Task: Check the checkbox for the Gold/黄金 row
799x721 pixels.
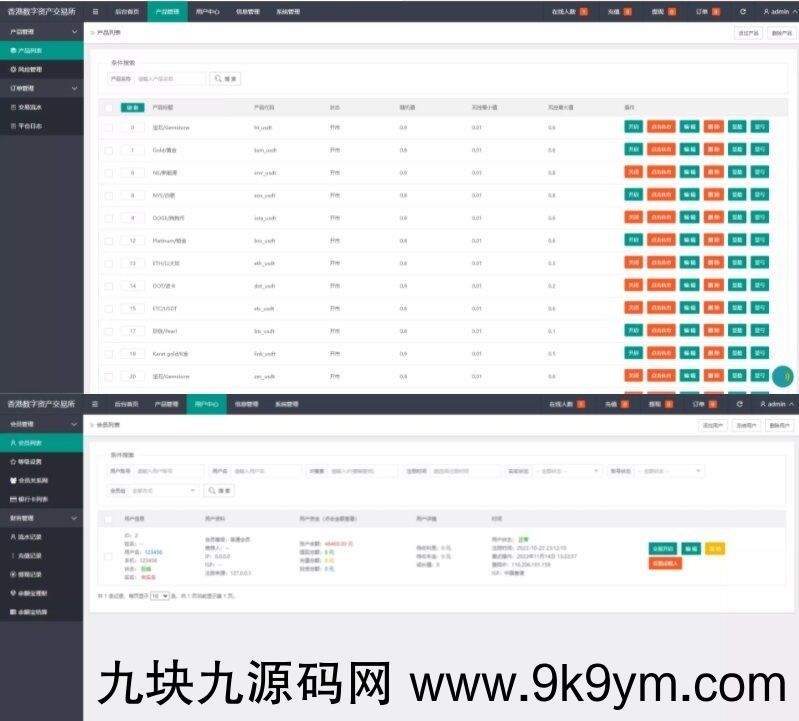Action: pyautogui.click(x=108, y=150)
